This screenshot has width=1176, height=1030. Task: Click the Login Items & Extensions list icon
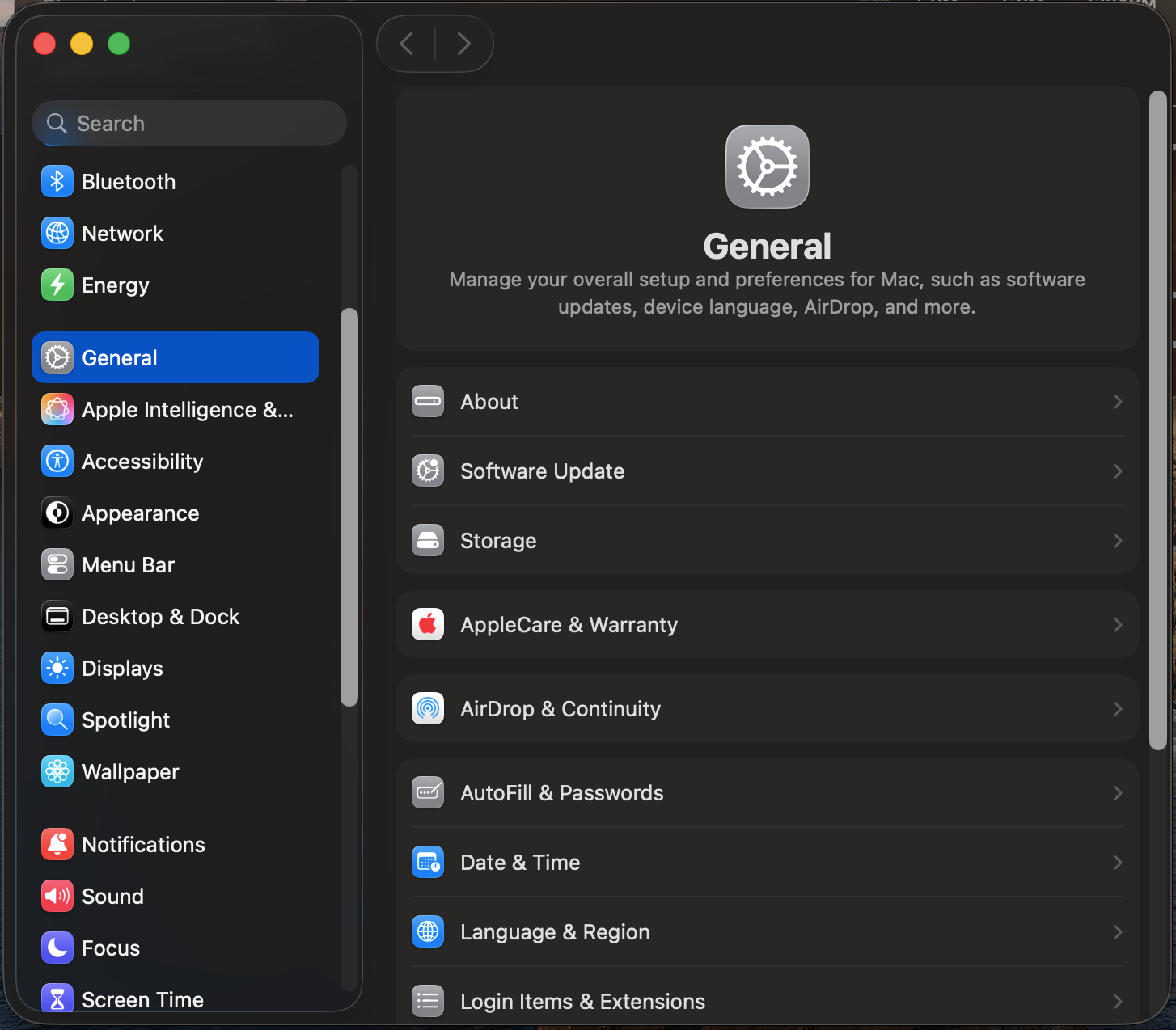(x=428, y=1002)
